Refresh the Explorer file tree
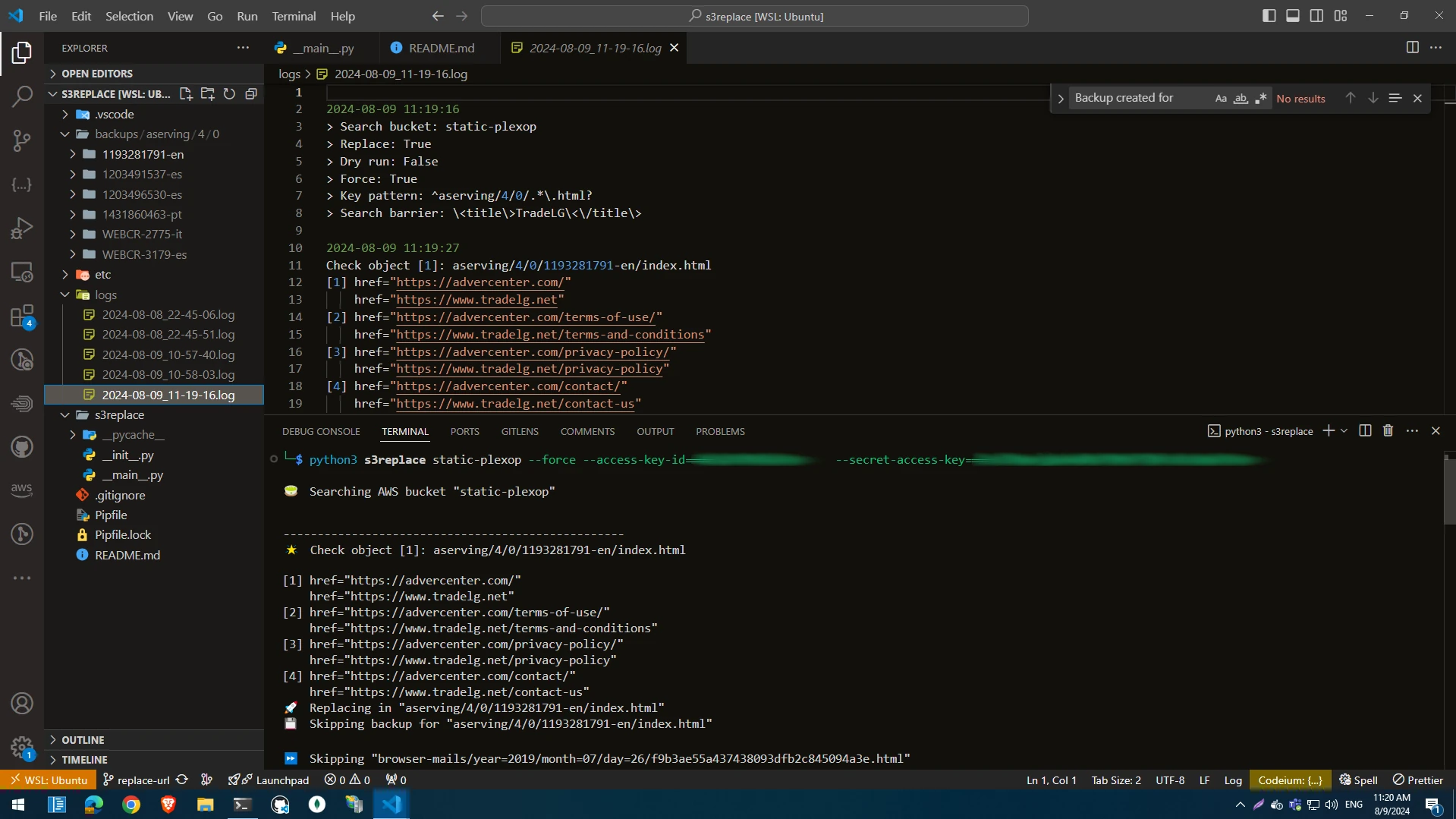 click(229, 94)
